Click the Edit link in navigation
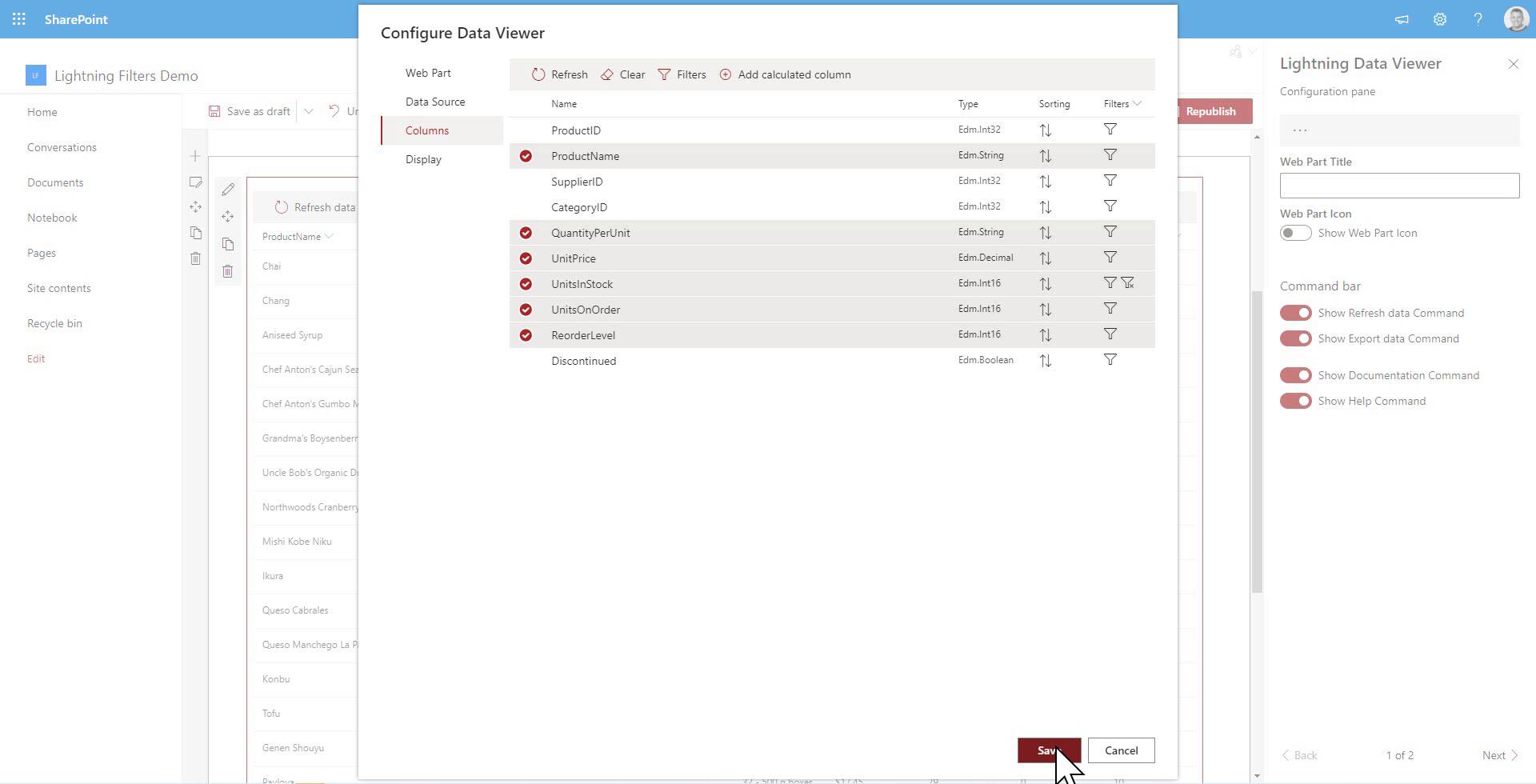Screen dimensions: 1536x784 (36, 358)
